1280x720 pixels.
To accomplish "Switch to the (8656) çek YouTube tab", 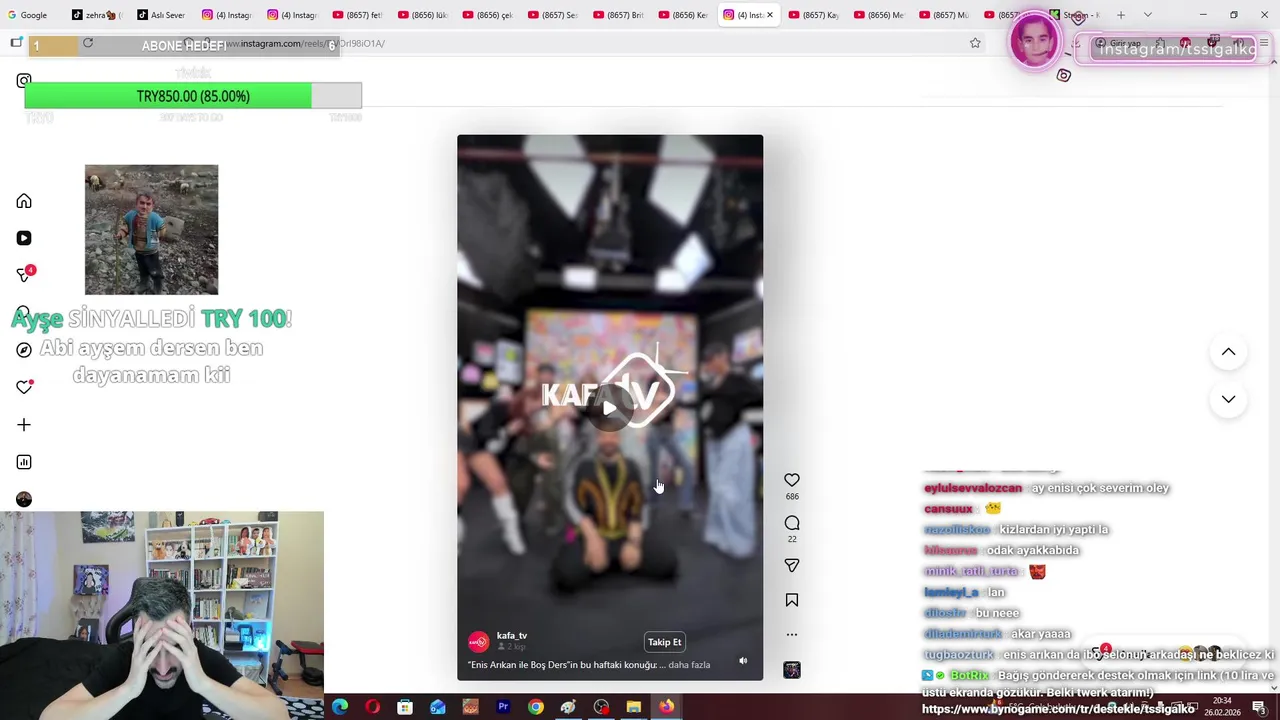I will [x=487, y=15].
